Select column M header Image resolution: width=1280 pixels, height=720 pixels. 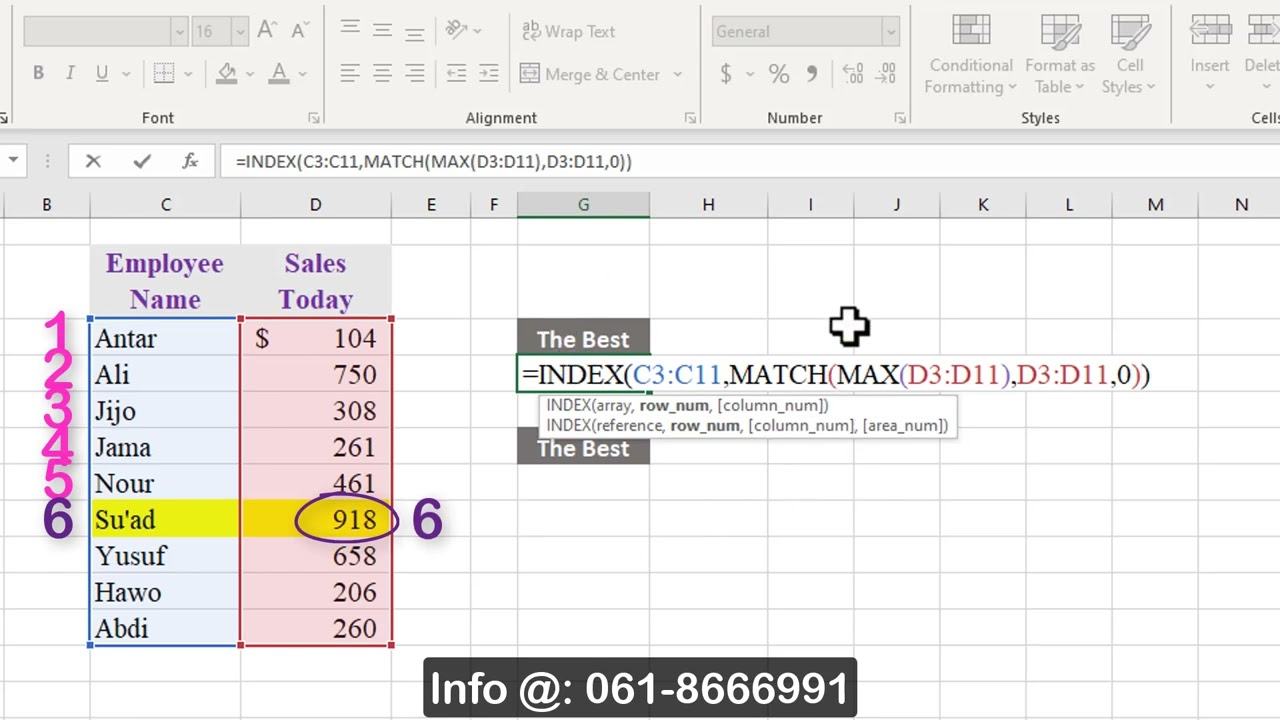point(1155,204)
